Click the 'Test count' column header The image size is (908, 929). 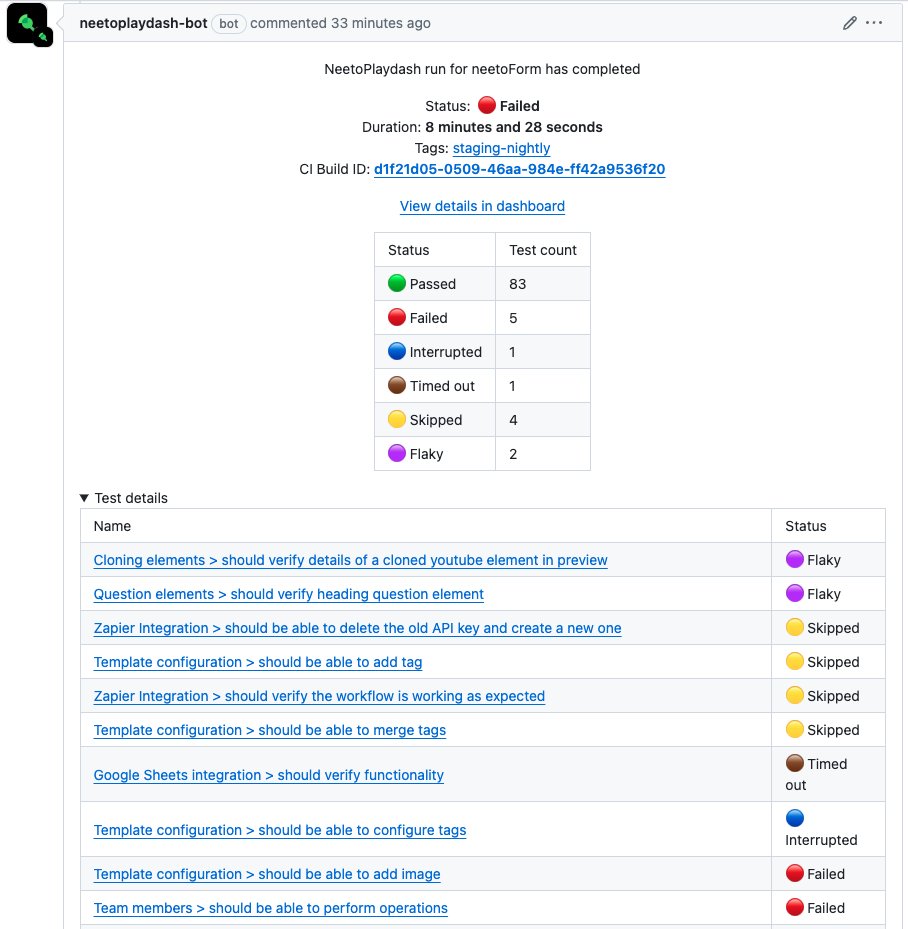point(543,250)
